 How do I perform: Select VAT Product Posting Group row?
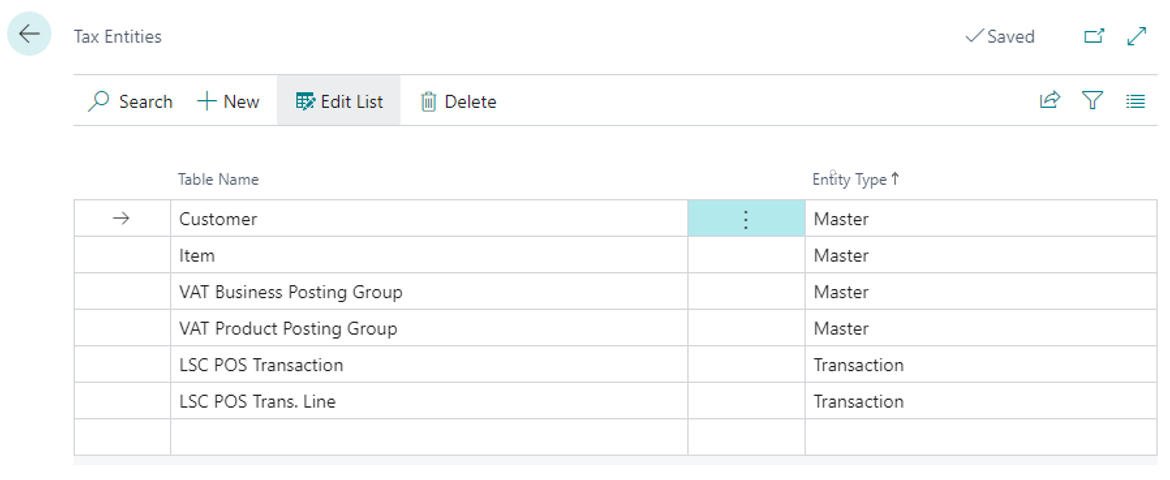click(287, 329)
